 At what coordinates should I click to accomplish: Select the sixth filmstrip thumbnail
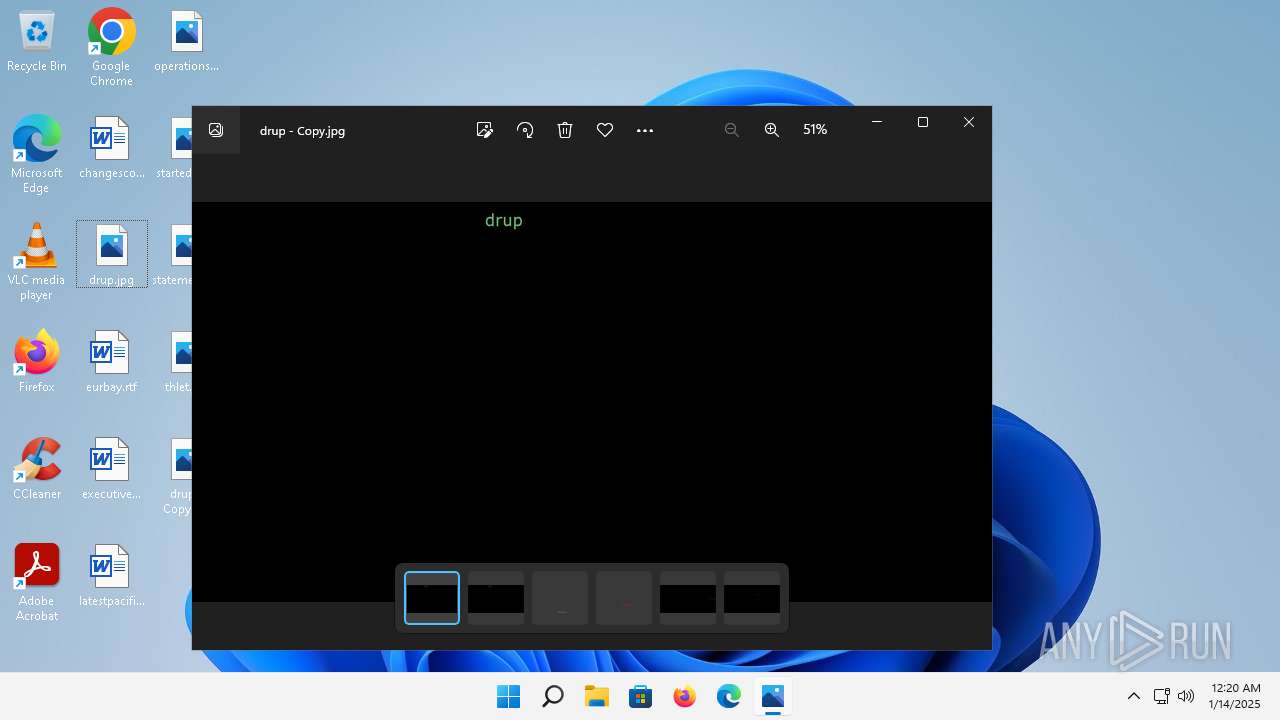(x=752, y=598)
